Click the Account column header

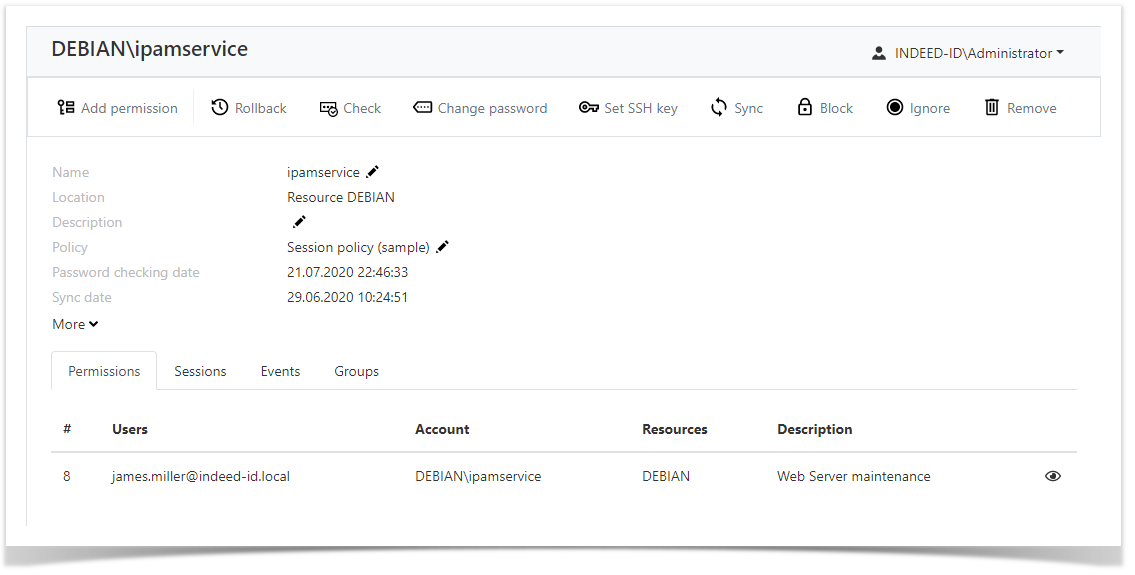click(442, 429)
